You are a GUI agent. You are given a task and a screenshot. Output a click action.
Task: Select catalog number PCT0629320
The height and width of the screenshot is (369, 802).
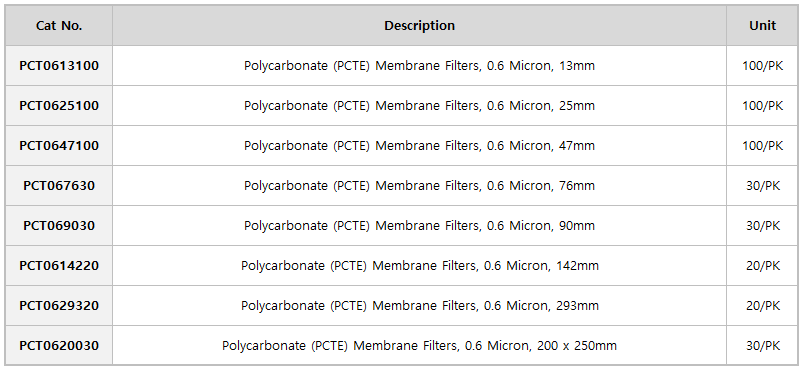(59, 306)
